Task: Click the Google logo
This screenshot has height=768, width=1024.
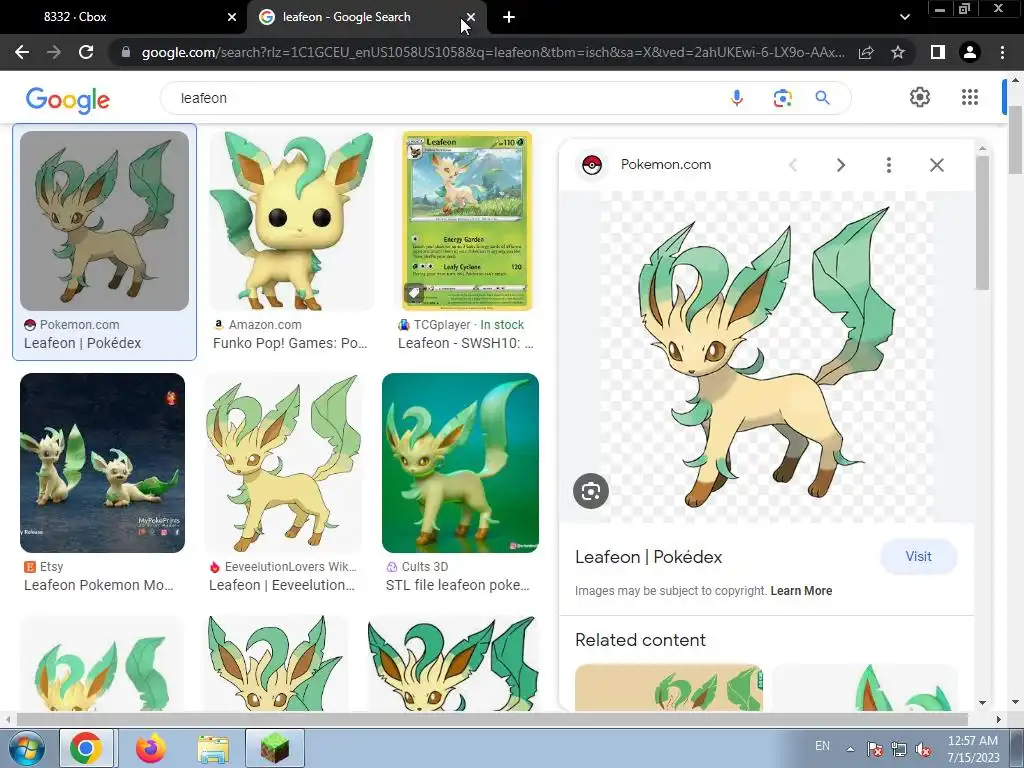Action: 68,100
